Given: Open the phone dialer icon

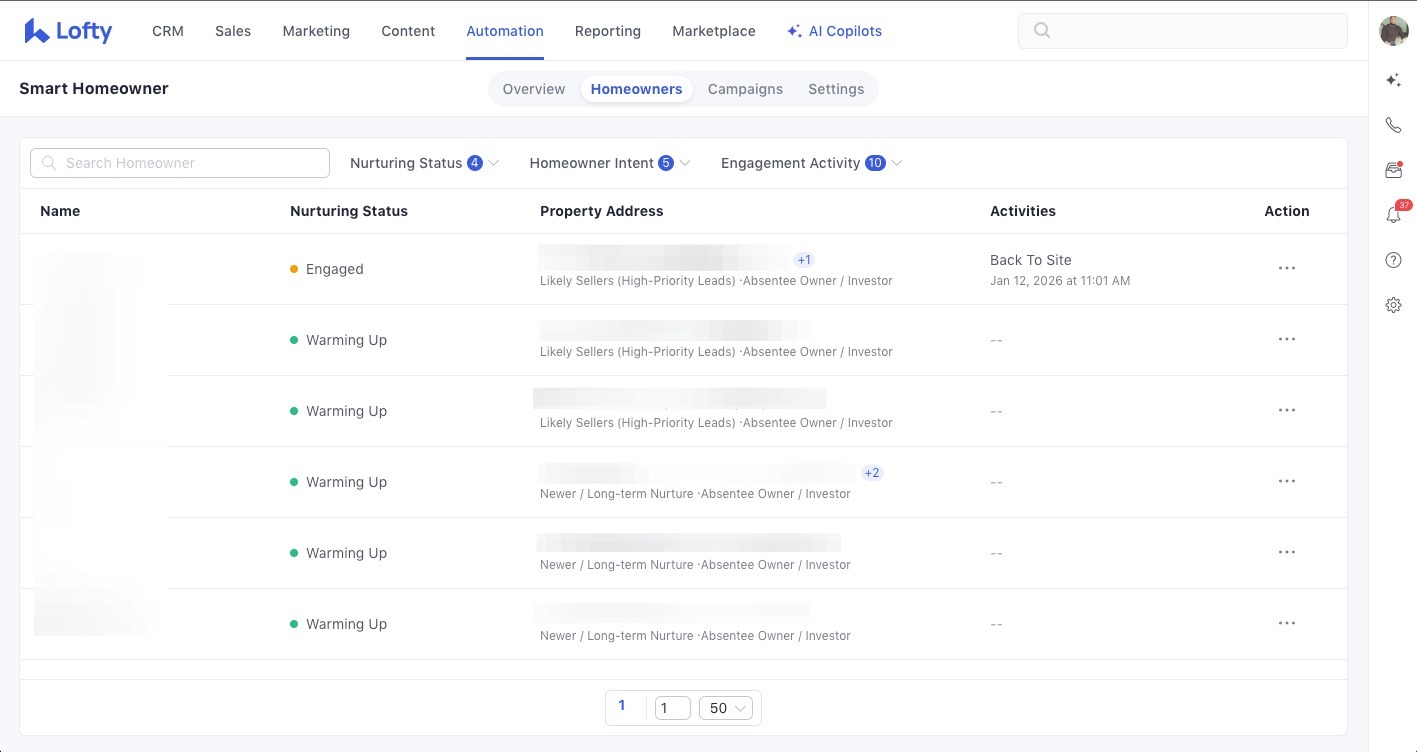Looking at the screenshot, I should tap(1393, 125).
